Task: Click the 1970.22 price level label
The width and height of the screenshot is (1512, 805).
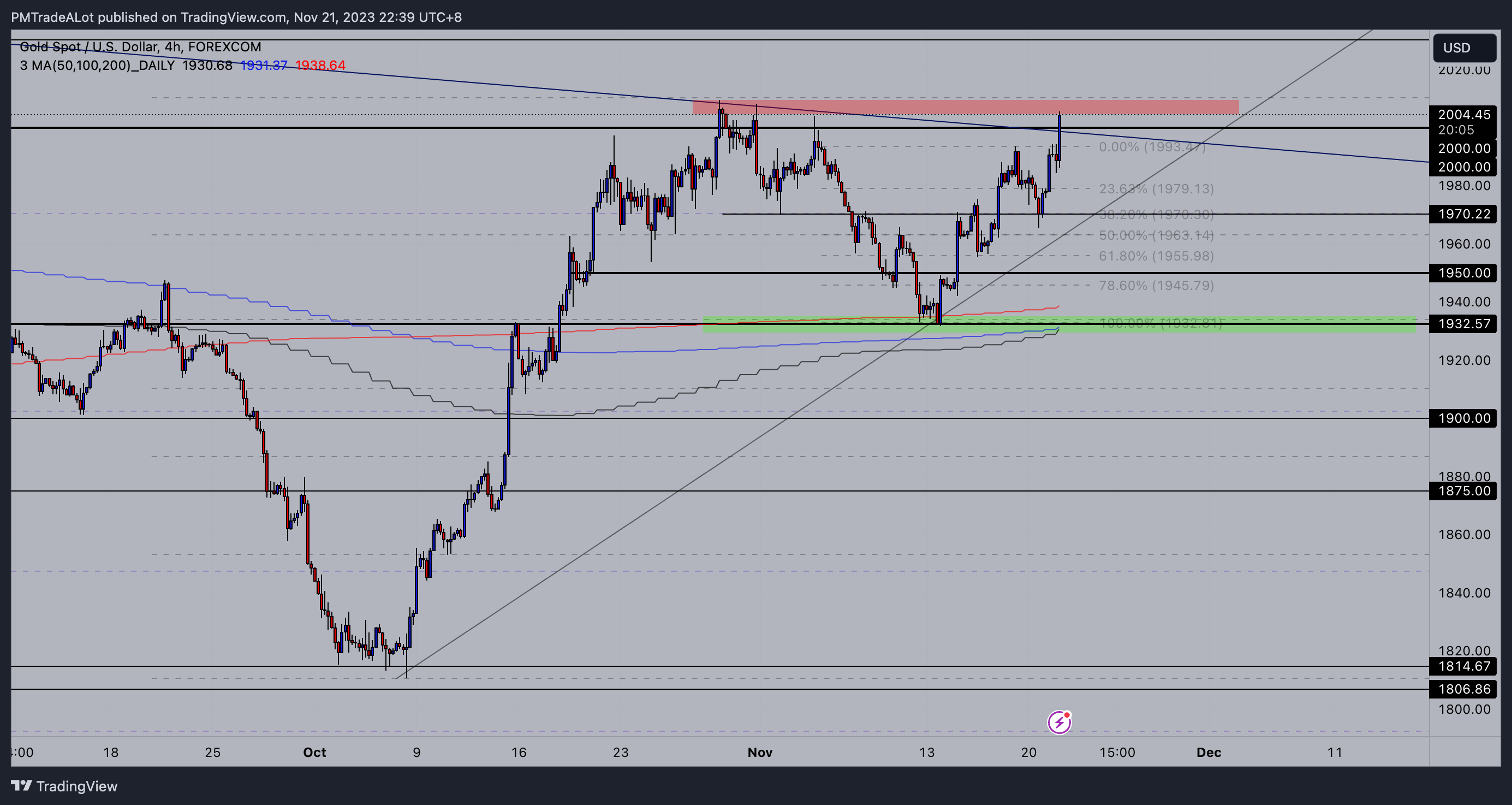Action: 1464,214
